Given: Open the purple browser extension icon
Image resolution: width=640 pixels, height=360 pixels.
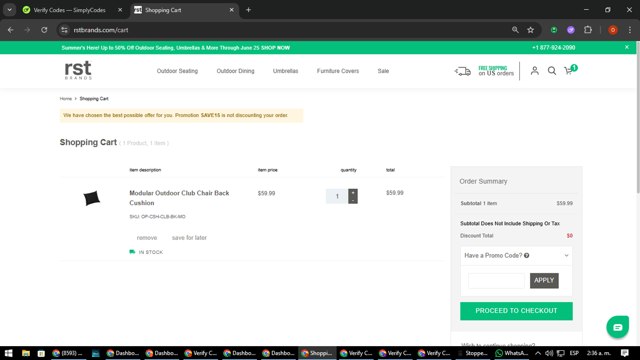Looking at the screenshot, I should [571, 30].
